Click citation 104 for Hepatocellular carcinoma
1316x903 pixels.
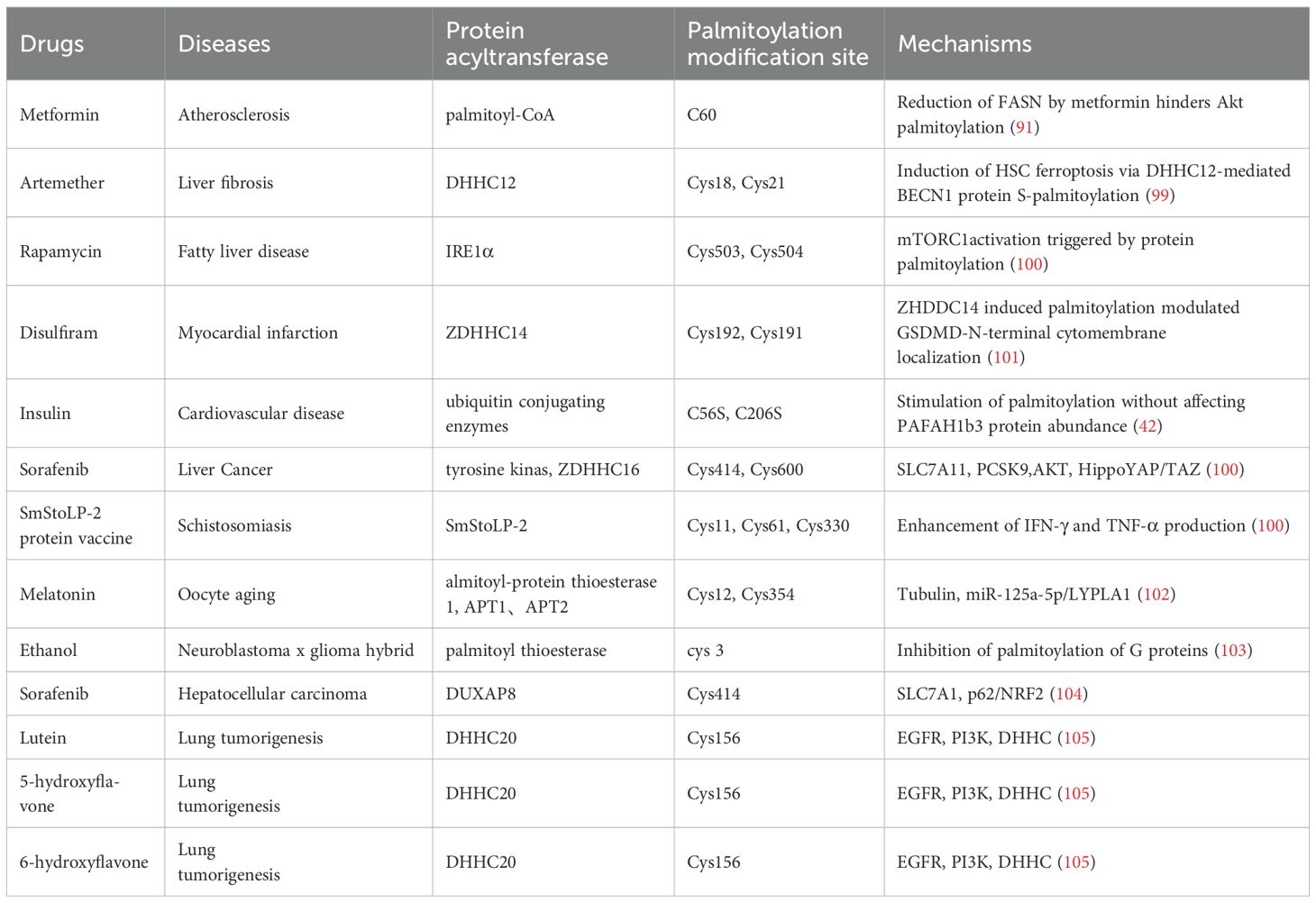coord(1071,694)
